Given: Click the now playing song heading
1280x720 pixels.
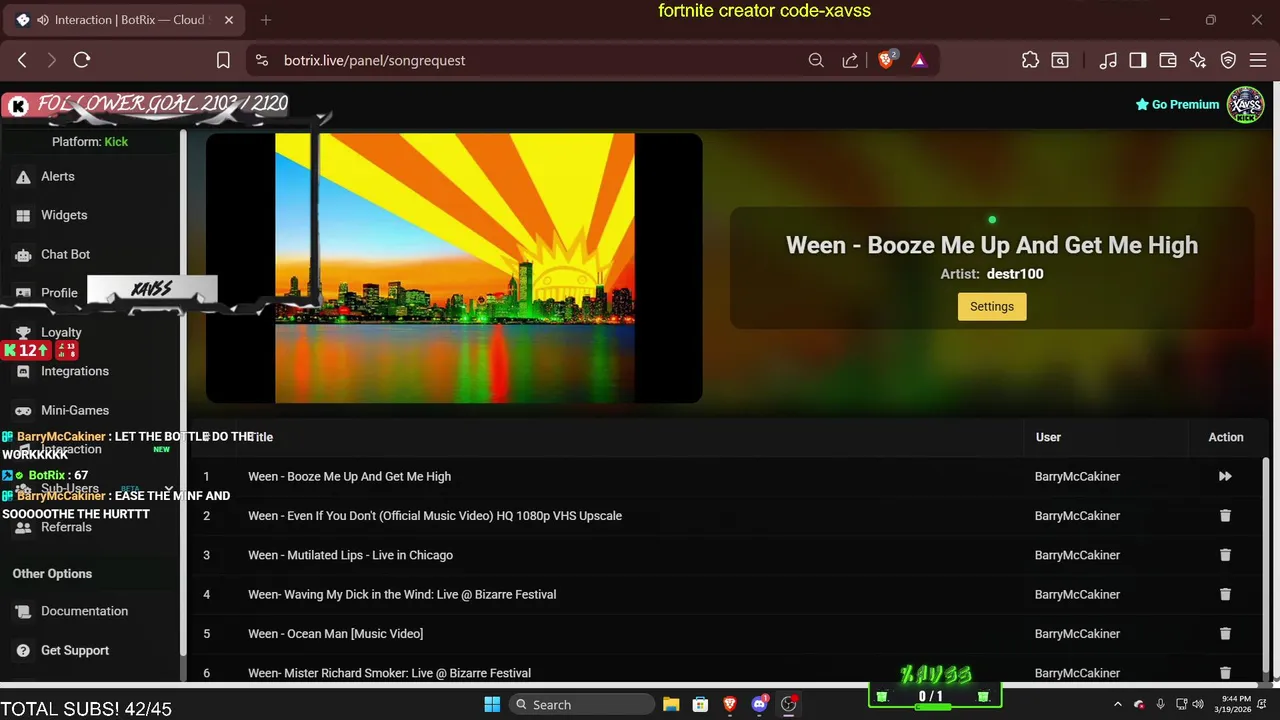Looking at the screenshot, I should click(992, 245).
